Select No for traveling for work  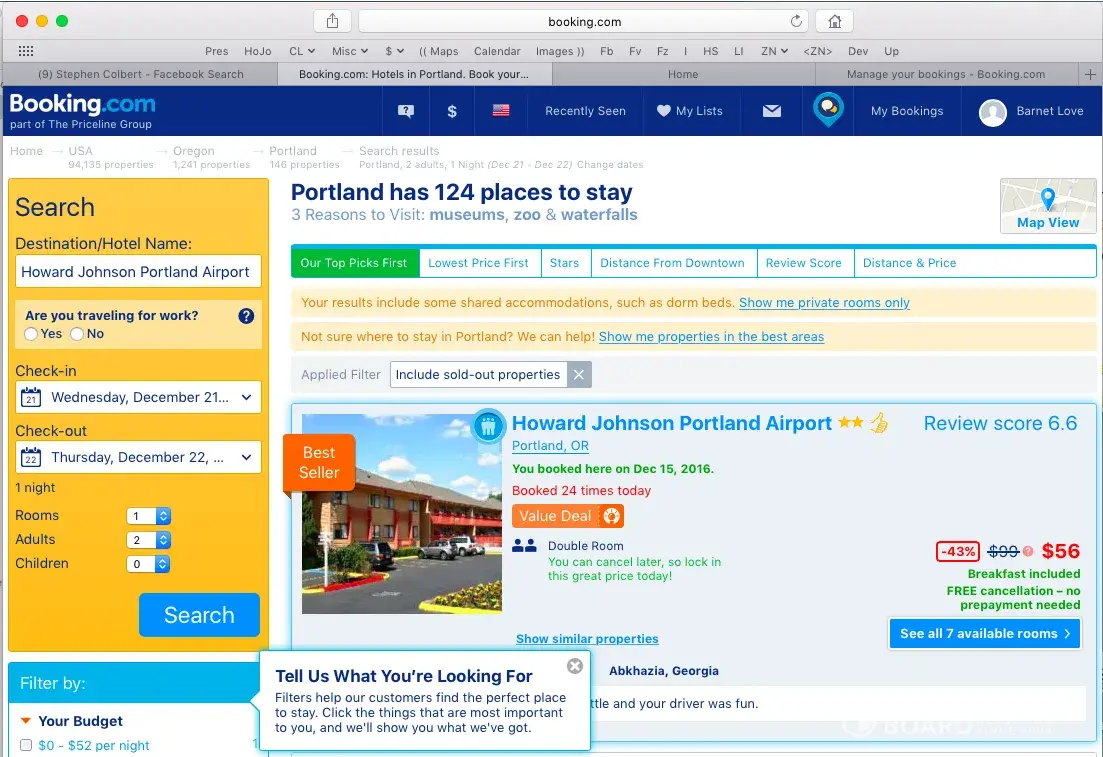pyautogui.click(x=77, y=334)
